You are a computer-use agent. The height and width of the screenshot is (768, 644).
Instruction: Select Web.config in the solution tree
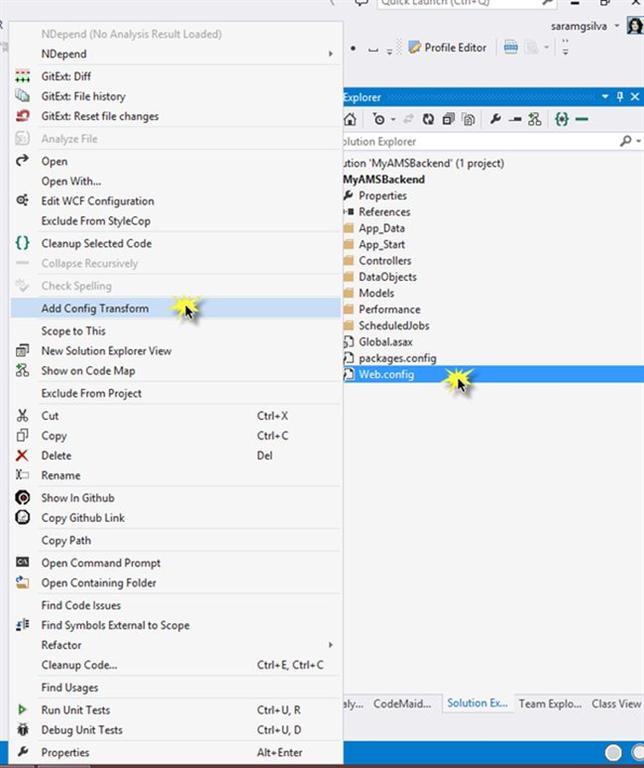click(386, 375)
